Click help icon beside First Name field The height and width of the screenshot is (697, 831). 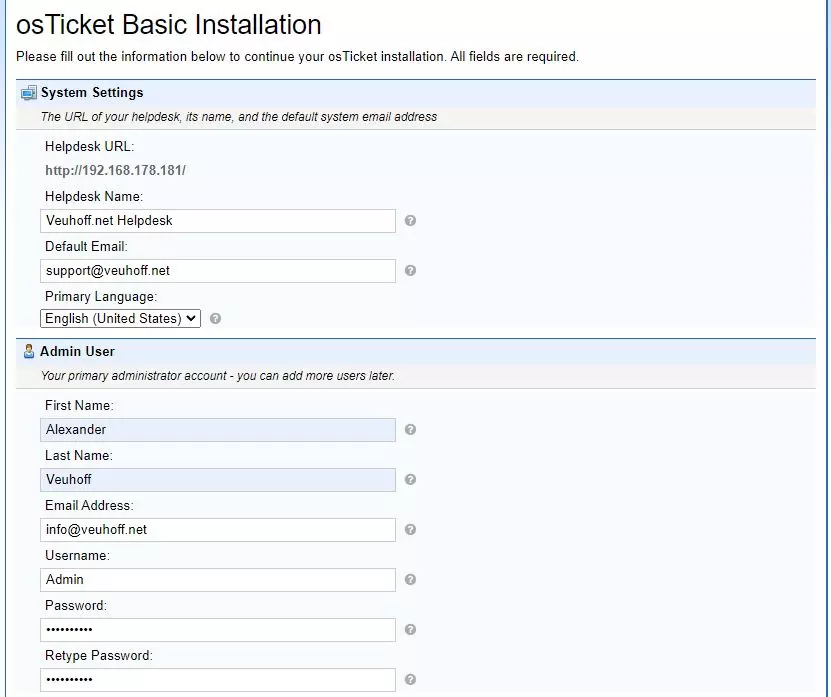pos(410,429)
